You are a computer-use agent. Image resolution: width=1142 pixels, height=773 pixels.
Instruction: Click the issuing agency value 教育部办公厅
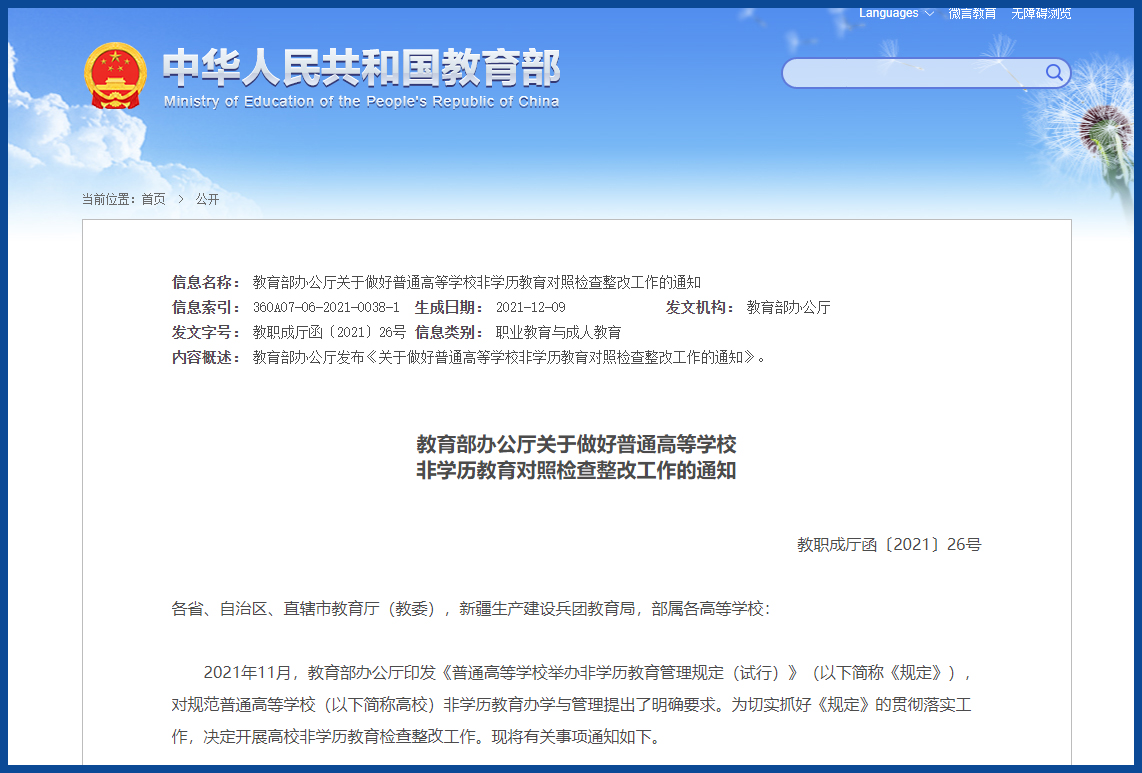[x=788, y=307]
